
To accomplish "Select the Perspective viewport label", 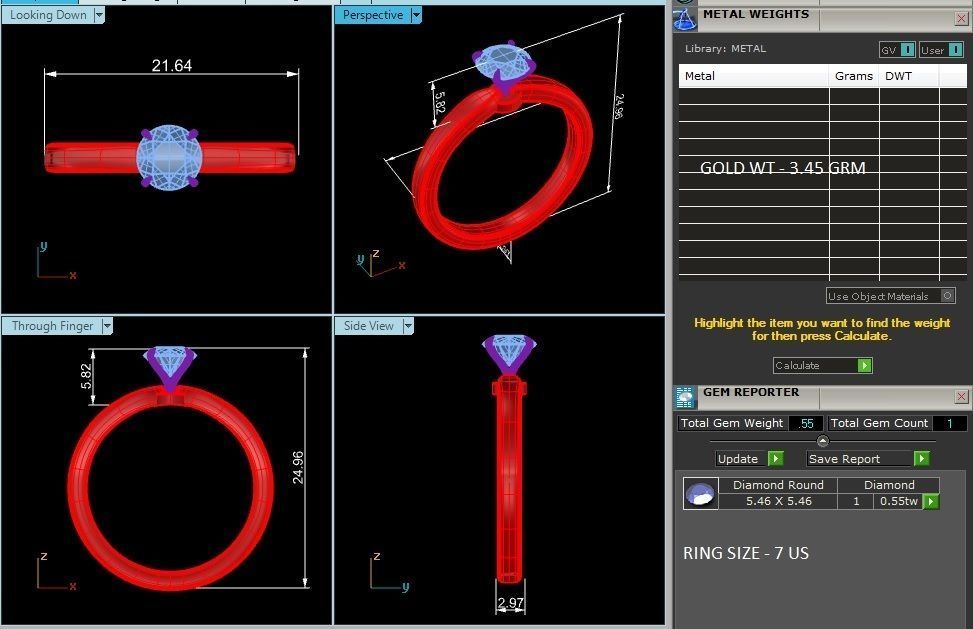I will point(373,15).
